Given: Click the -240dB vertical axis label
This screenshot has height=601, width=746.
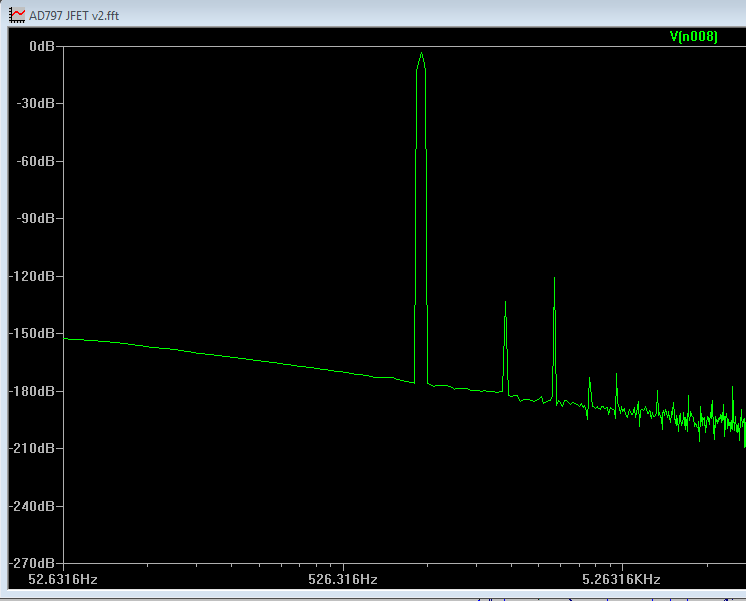Looking at the screenshot, I should [x=32, y=506].
